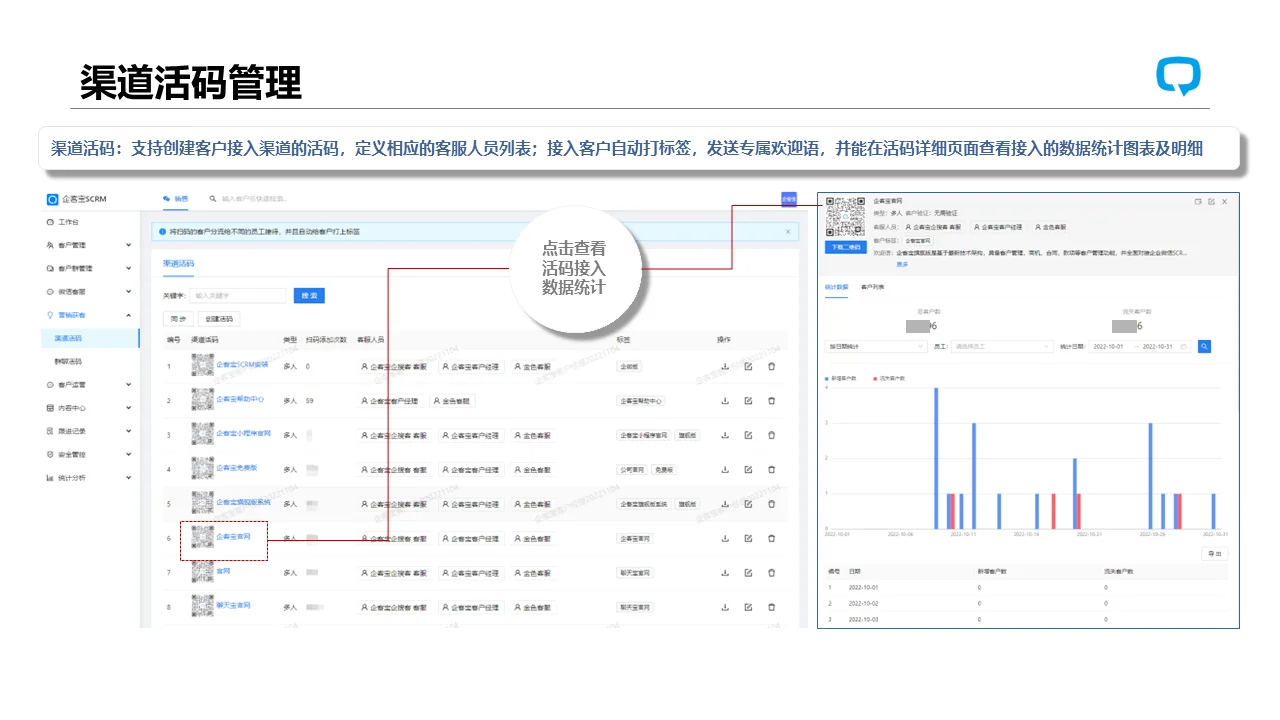Delete row 6 企客宝官网 channel code
1280x720 pixels.
[771, 538]
